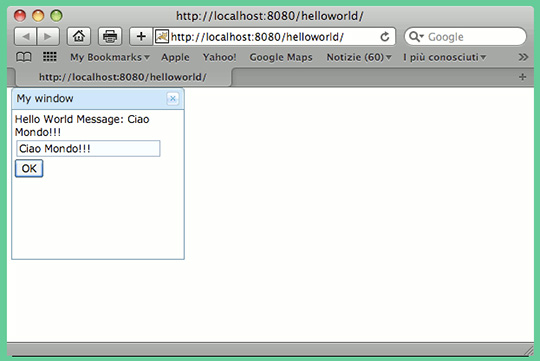Open the Google Maps bookmark
Screen dimensions: 540x361
click(x=281, y=57)
